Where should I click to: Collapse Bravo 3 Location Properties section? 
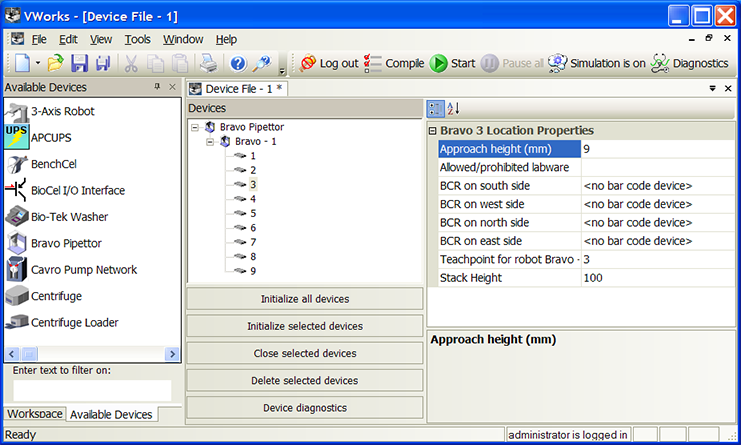[432, 131]
